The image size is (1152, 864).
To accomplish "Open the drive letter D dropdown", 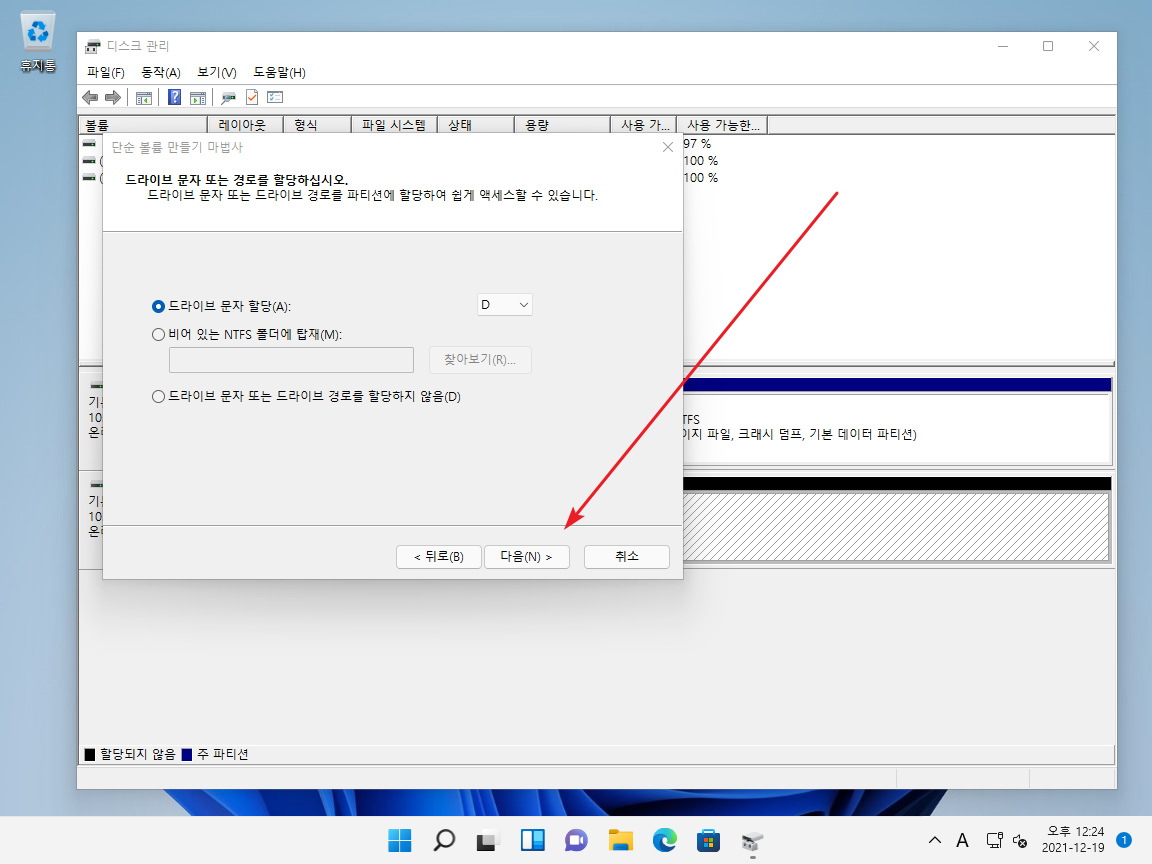I will click(504, 304).
